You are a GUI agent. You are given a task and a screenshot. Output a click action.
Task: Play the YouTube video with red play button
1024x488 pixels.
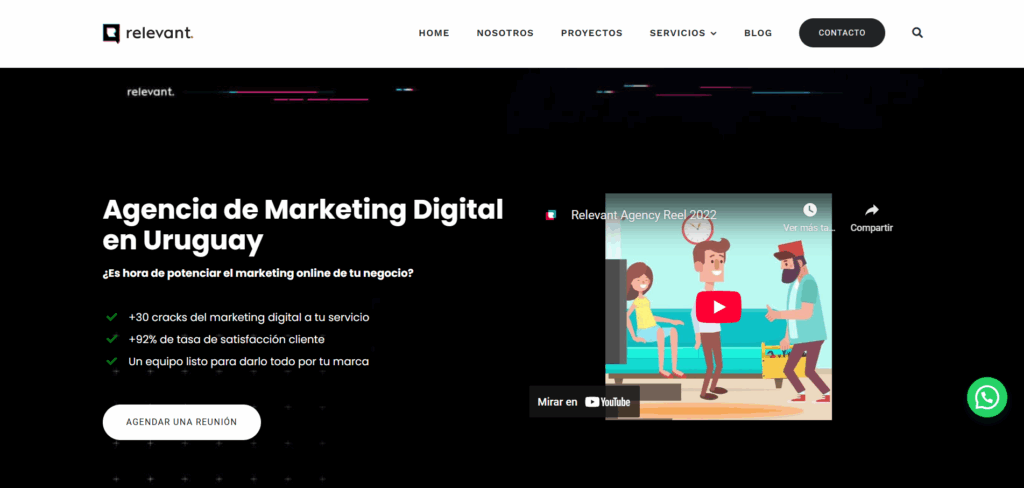[718, 307]
